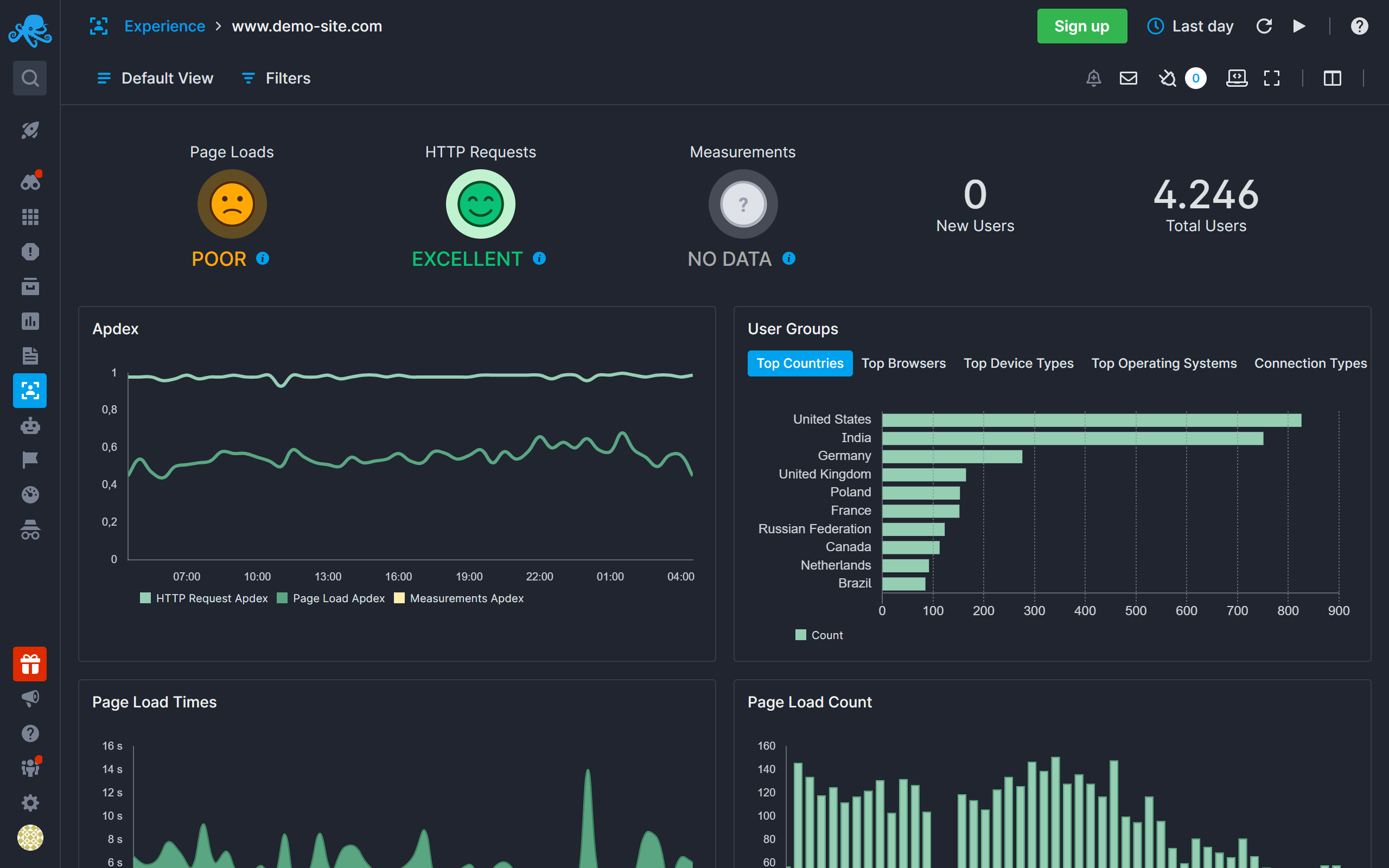1389x868 pixels.
Task: Open the Experience breadcrumb link
Action: [x=165, y=26]
